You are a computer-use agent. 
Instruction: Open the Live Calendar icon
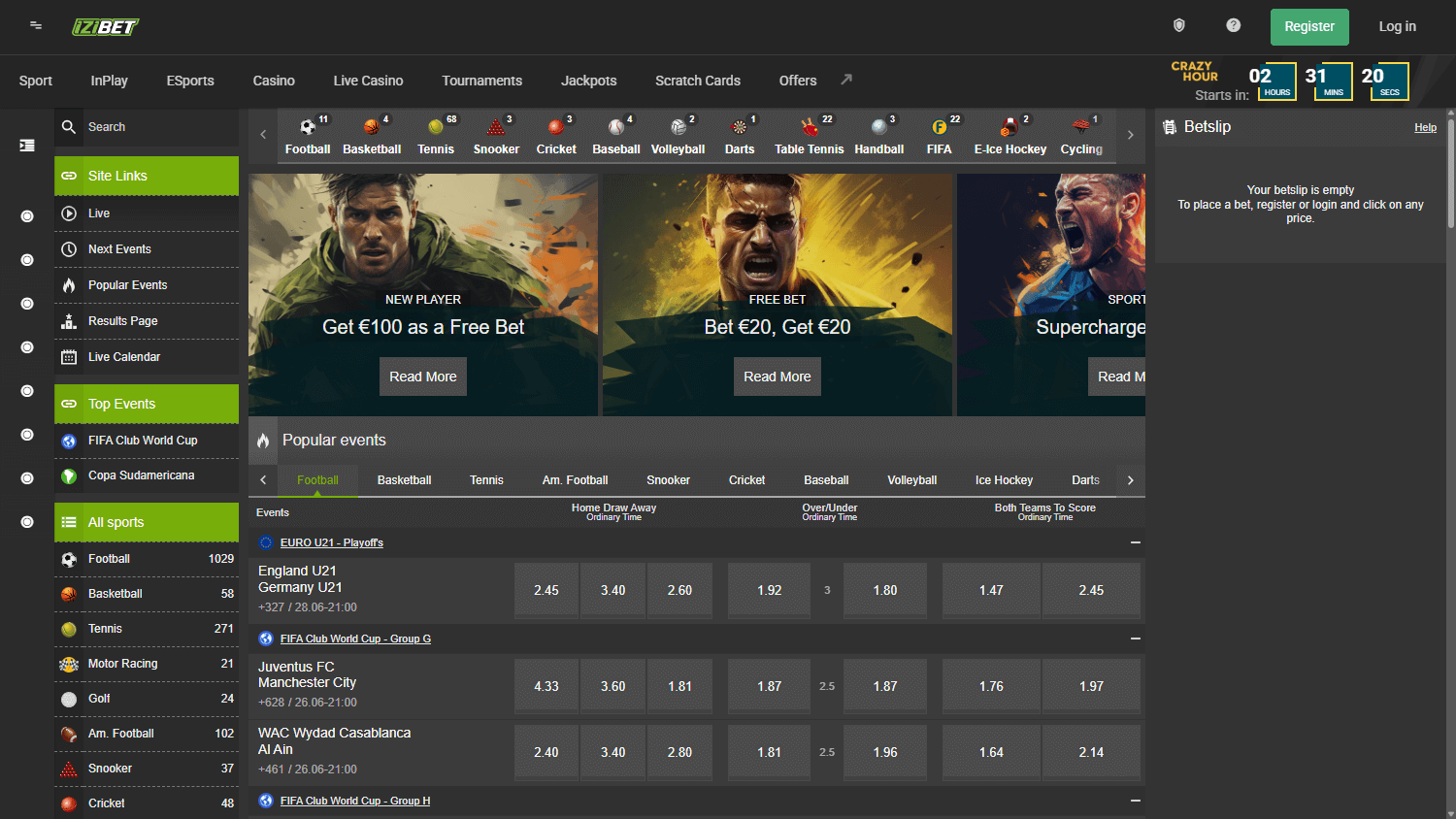click(67, 356)
